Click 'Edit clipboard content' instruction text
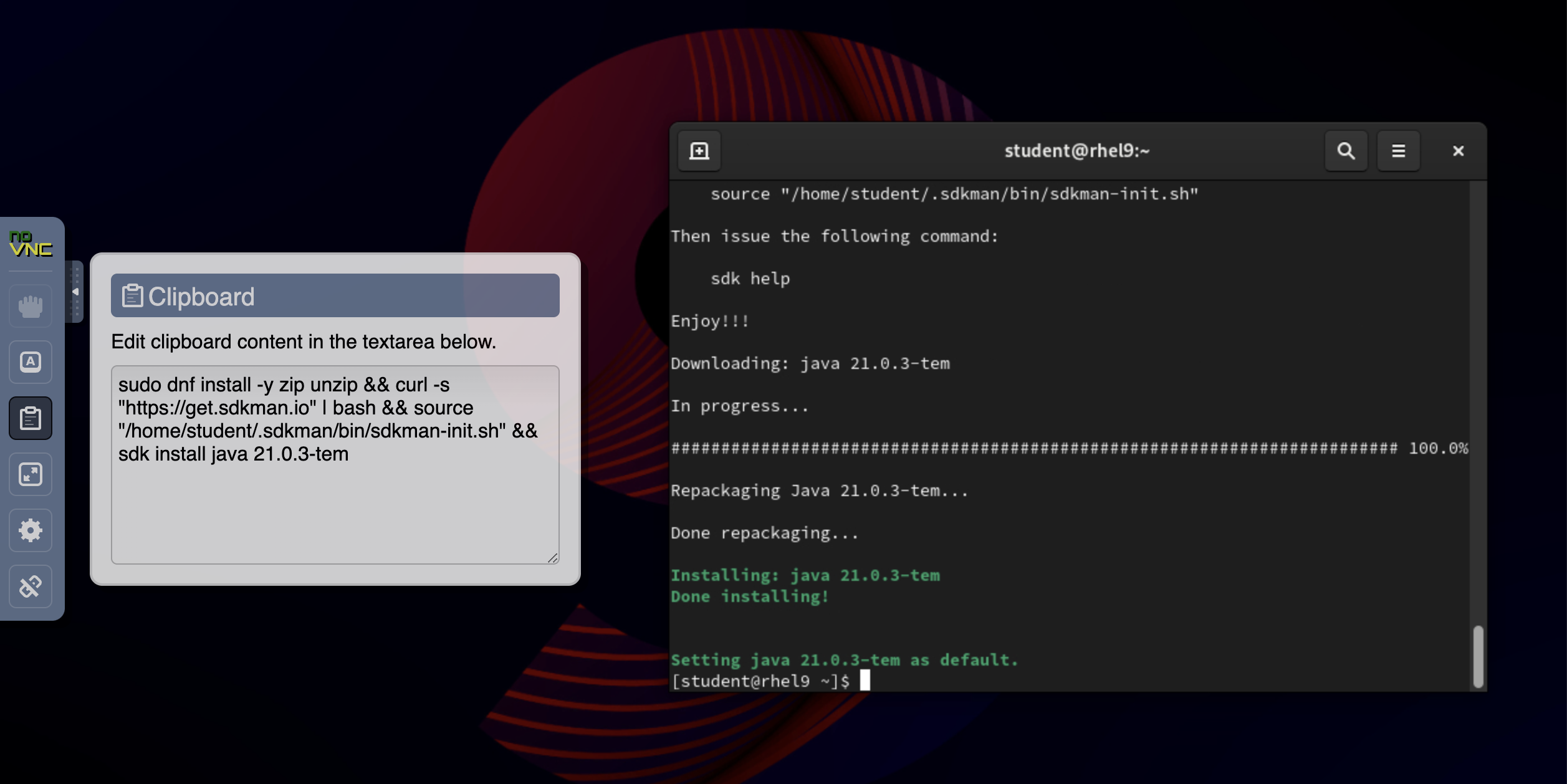The width and height of the screenshot is (1567, 784). tap(304, 342)
